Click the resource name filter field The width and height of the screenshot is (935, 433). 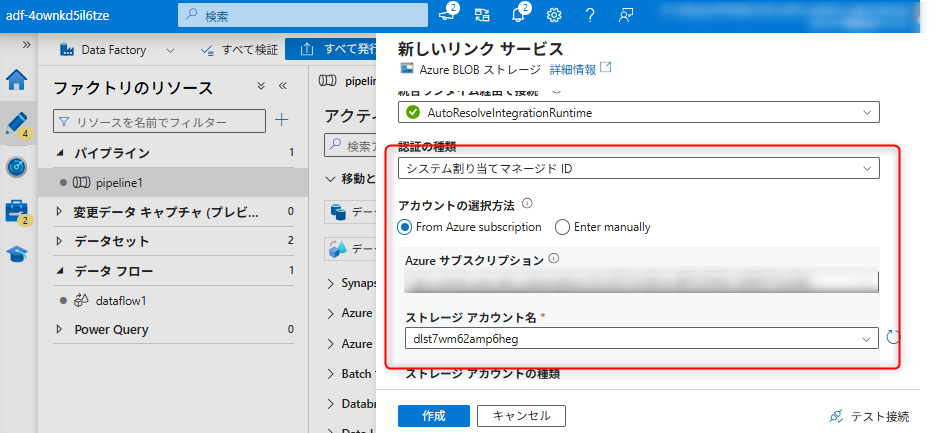click(x=159, y=122)
